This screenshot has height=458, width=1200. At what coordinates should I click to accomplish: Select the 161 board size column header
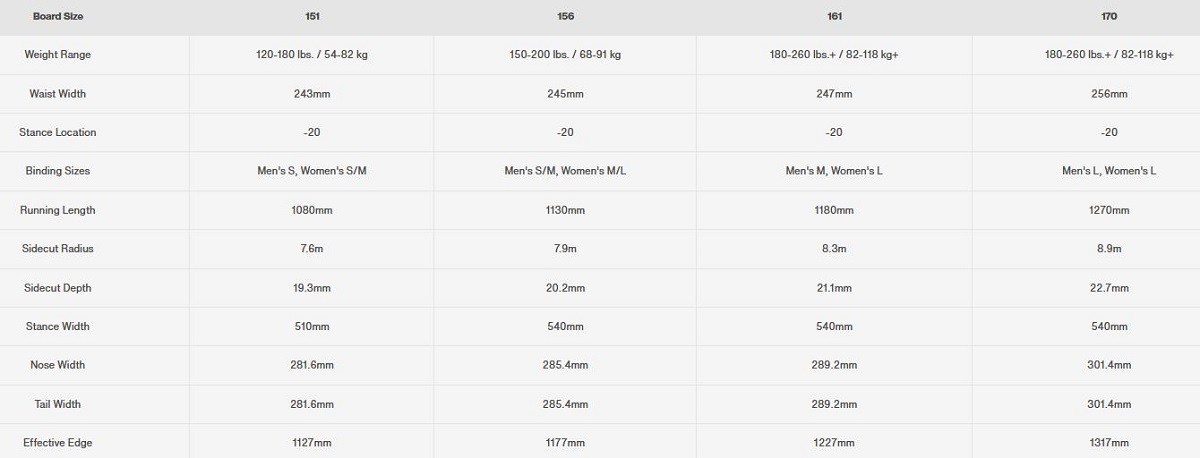point(834,16)
